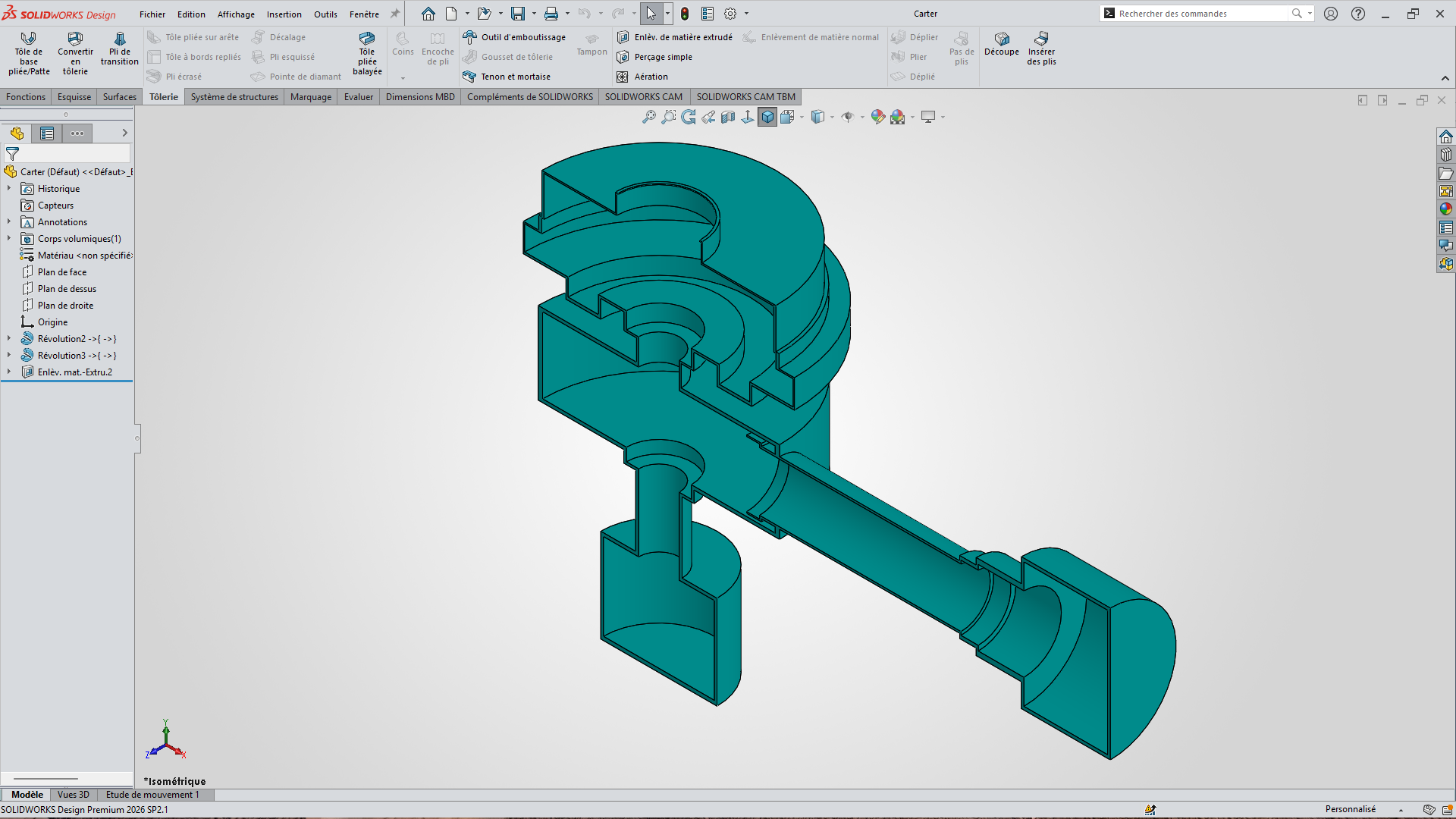Expand the Révolution2 feature in the tree
1456x819 pixels.
click(x=9, y=339)
